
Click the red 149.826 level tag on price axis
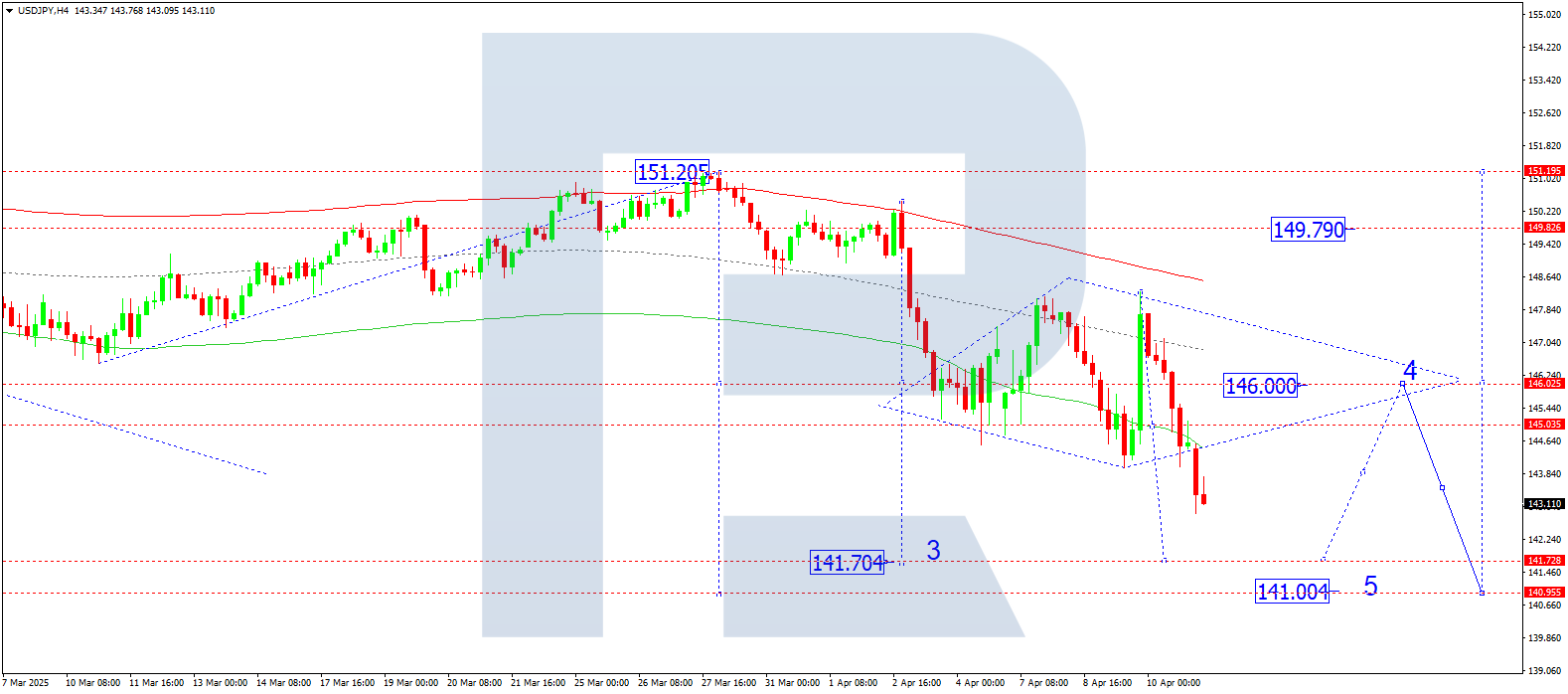click(x=1544, y=228)
